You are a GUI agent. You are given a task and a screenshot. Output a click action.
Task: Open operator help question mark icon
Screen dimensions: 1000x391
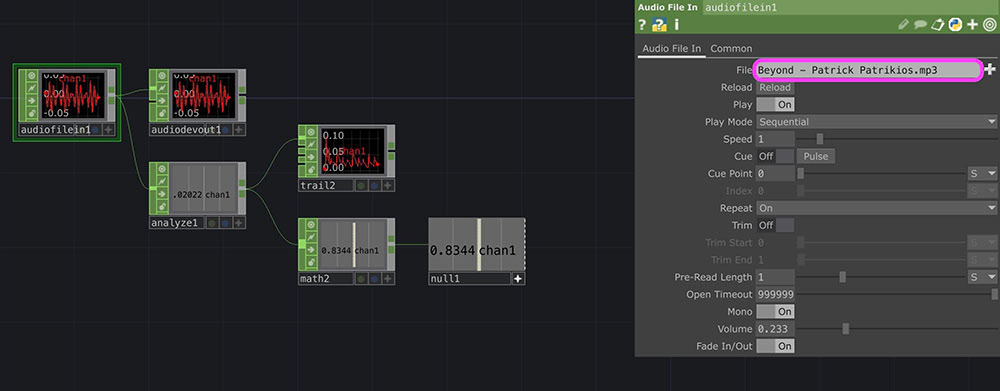(x=643, y=25)
